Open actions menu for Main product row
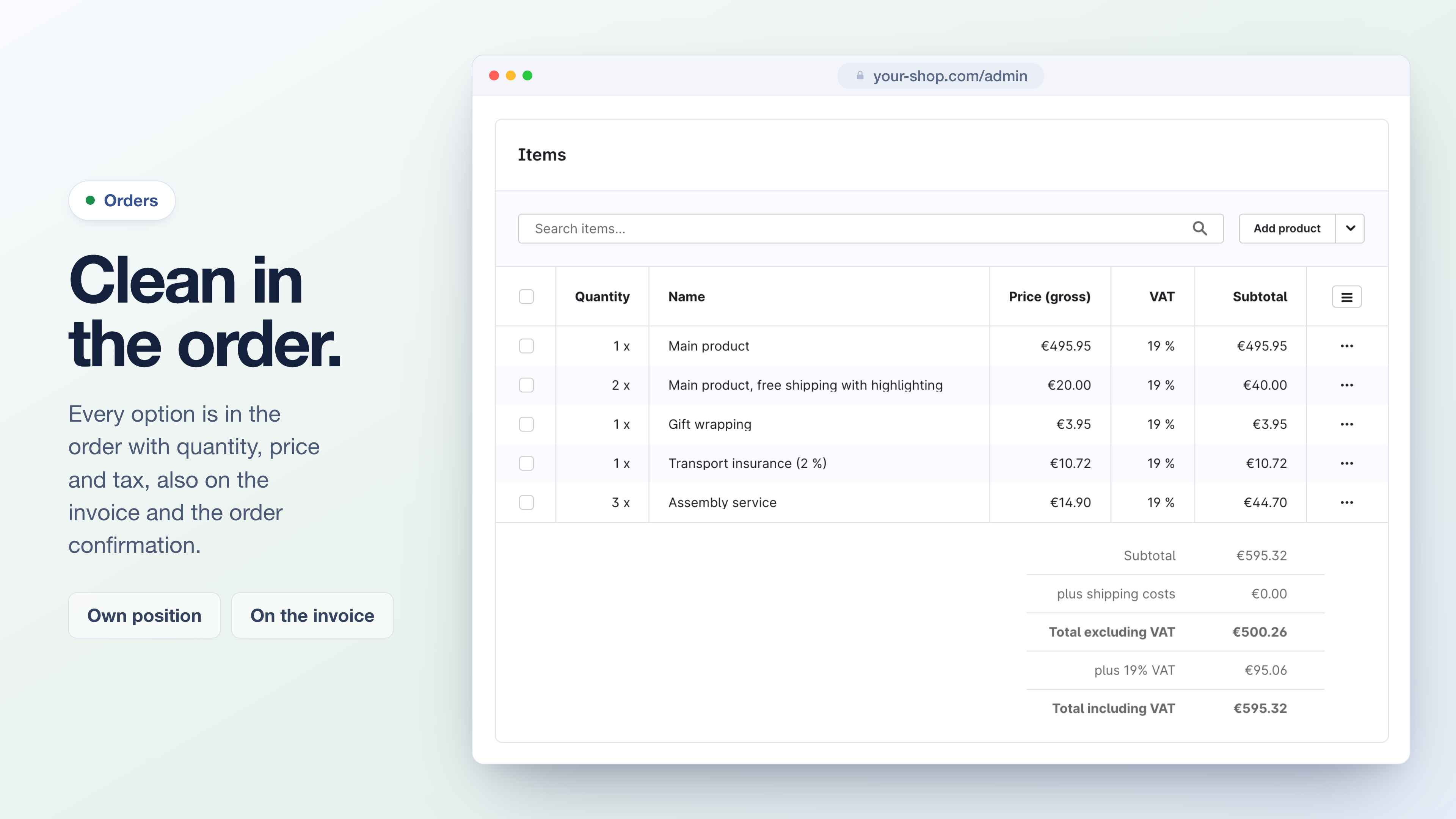Viewport: 1456px width, 819px height. tap(1346, 346)
